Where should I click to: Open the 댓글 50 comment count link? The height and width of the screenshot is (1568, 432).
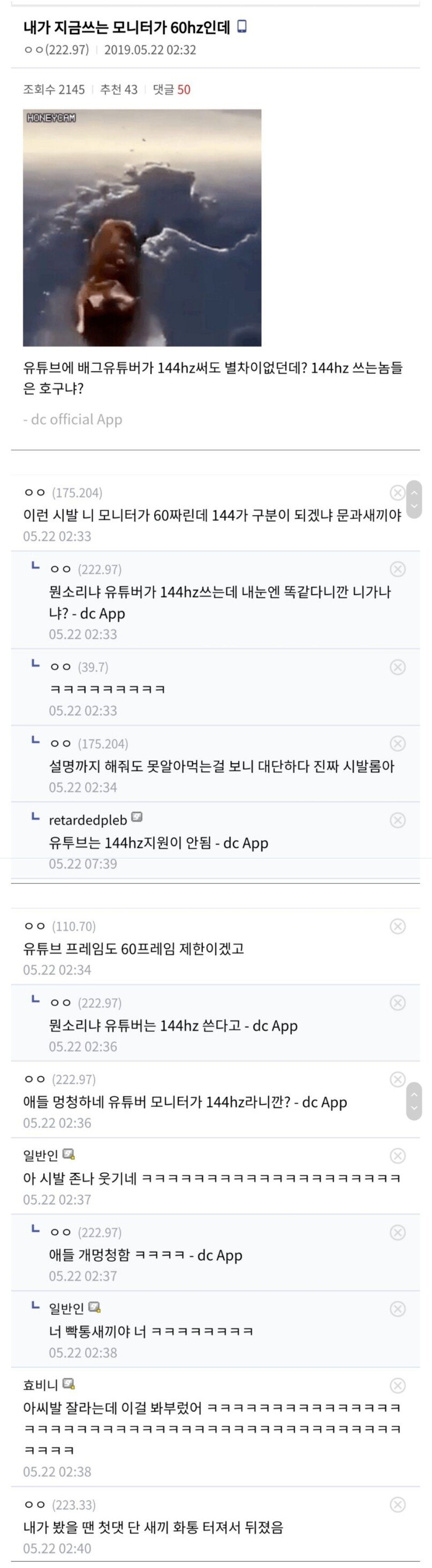172,89
